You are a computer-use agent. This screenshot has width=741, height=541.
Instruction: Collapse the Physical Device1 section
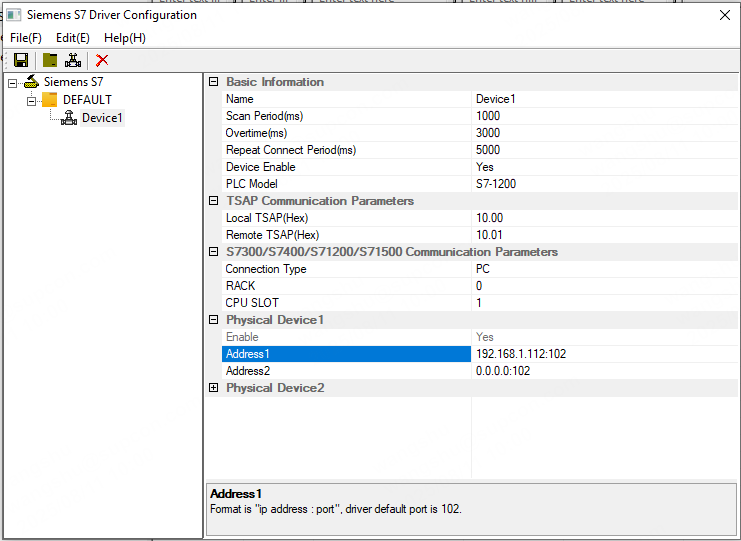pyautogui.click(x=213, y=320)
